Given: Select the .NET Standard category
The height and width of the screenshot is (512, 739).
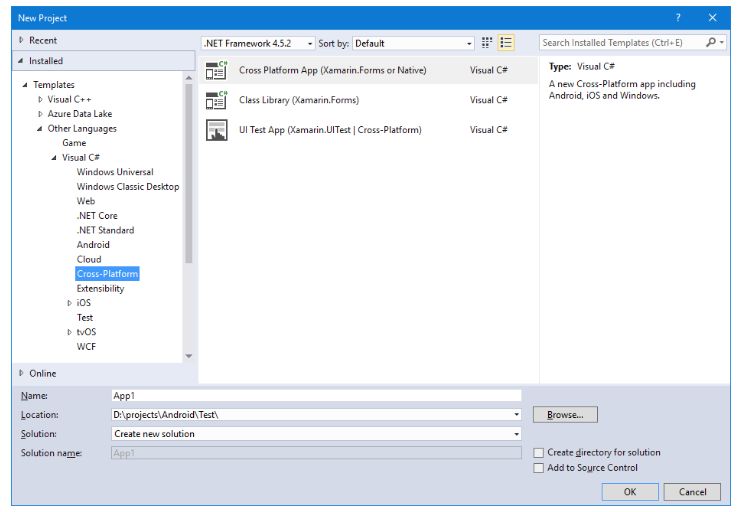Looking at the screenshot, I should pos(105,231).
